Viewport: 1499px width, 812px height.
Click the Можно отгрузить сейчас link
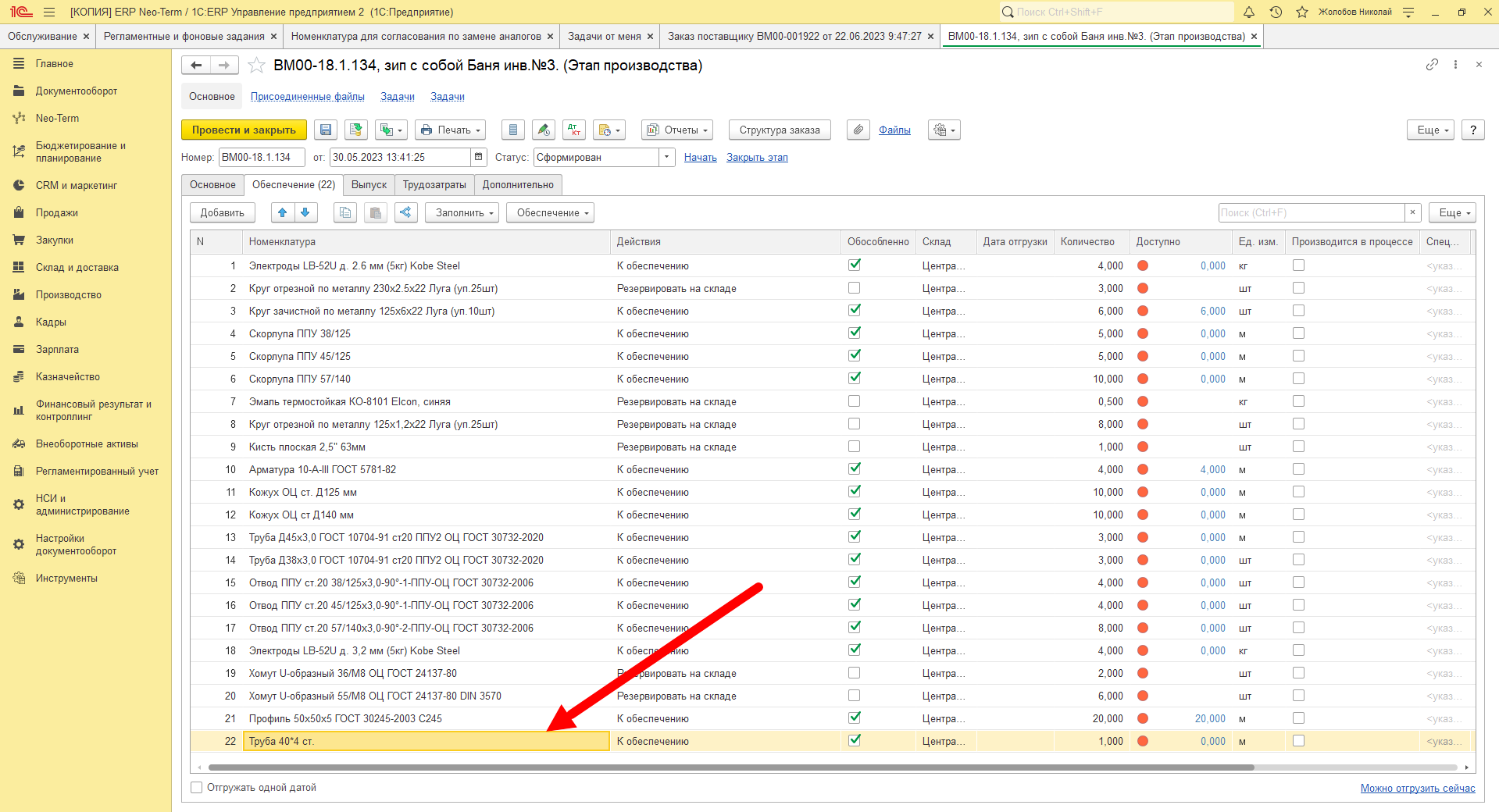(x=1418, y=788)
